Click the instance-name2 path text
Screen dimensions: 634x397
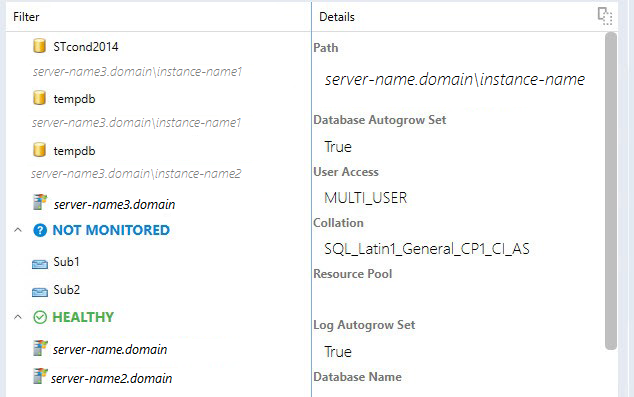pos(136,174)
